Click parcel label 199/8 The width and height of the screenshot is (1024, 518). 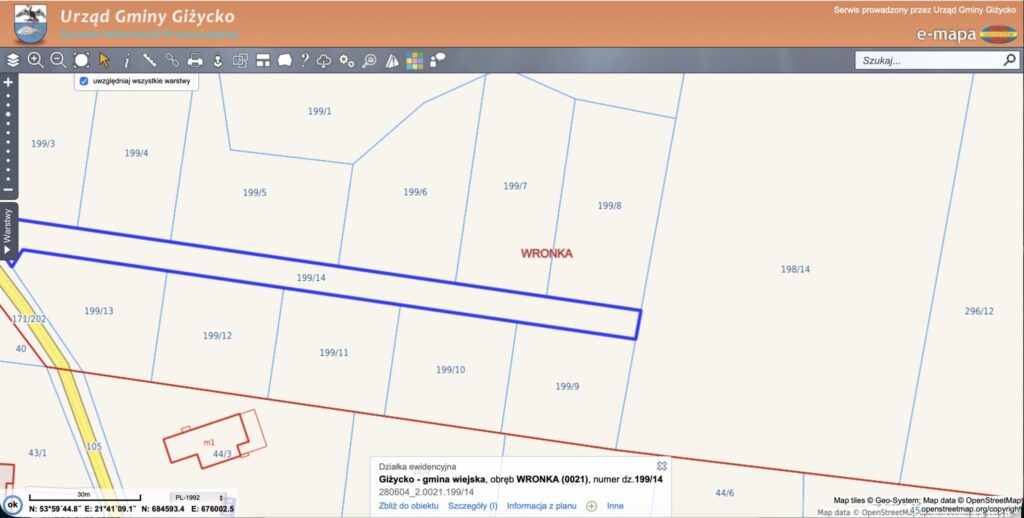(x=609, y=206)
